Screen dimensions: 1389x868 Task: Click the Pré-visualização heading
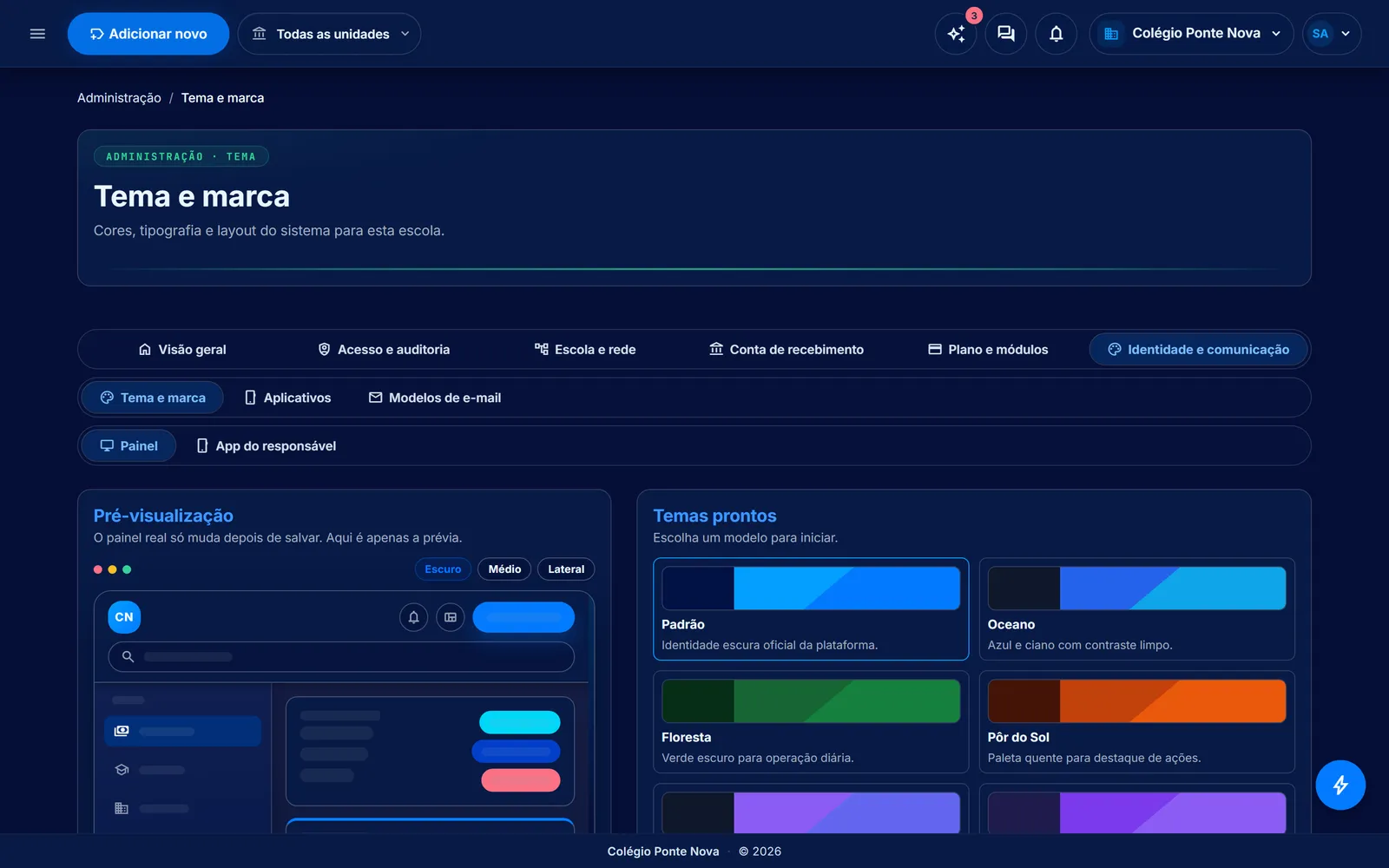(163, 516)
